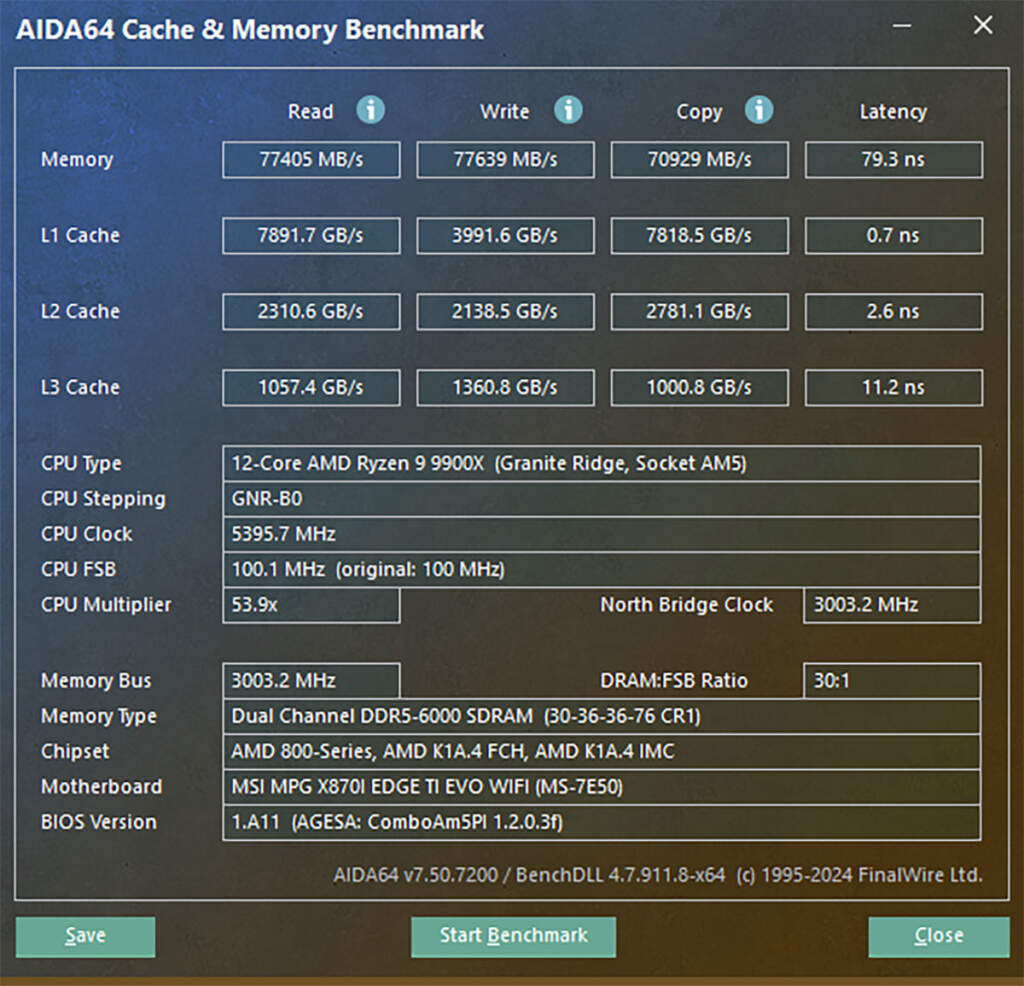Screen dimensions: 1024x986
Task: Start the benchmark run
Action: click(x=513, y=936)
